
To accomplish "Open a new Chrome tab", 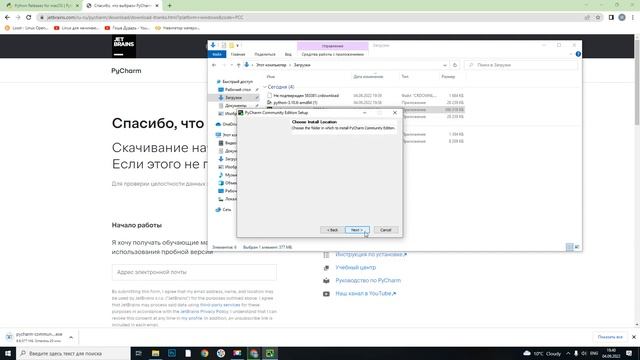I will tap(170, 6).
